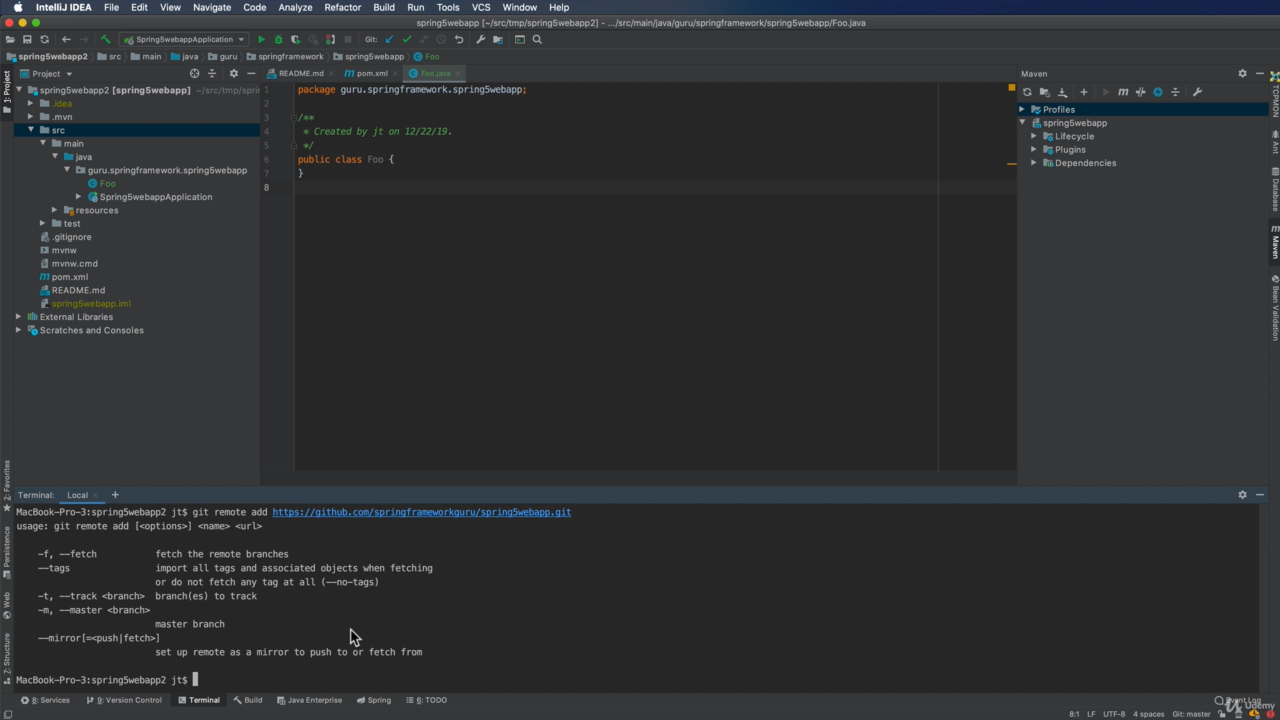Toggle Maven offline mode
The height and width of the screenshot is (720, 1280).
click(x=1140, y=92)
